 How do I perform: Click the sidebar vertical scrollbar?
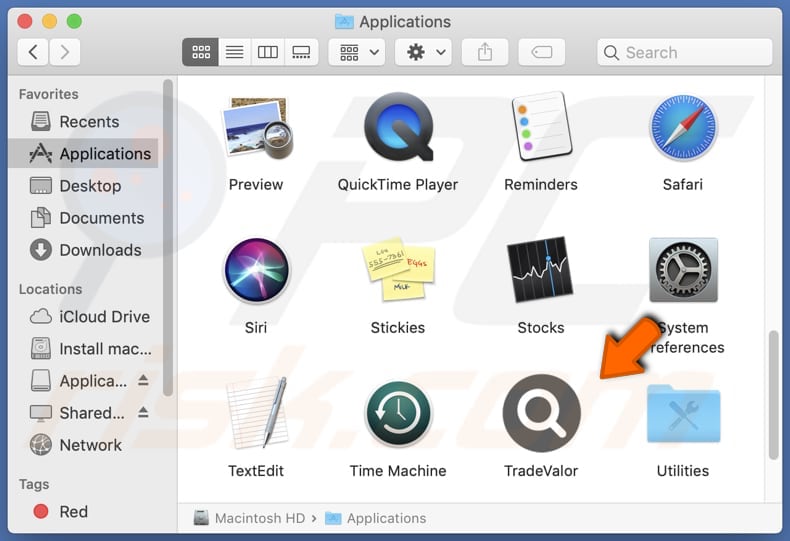[168, 237]
